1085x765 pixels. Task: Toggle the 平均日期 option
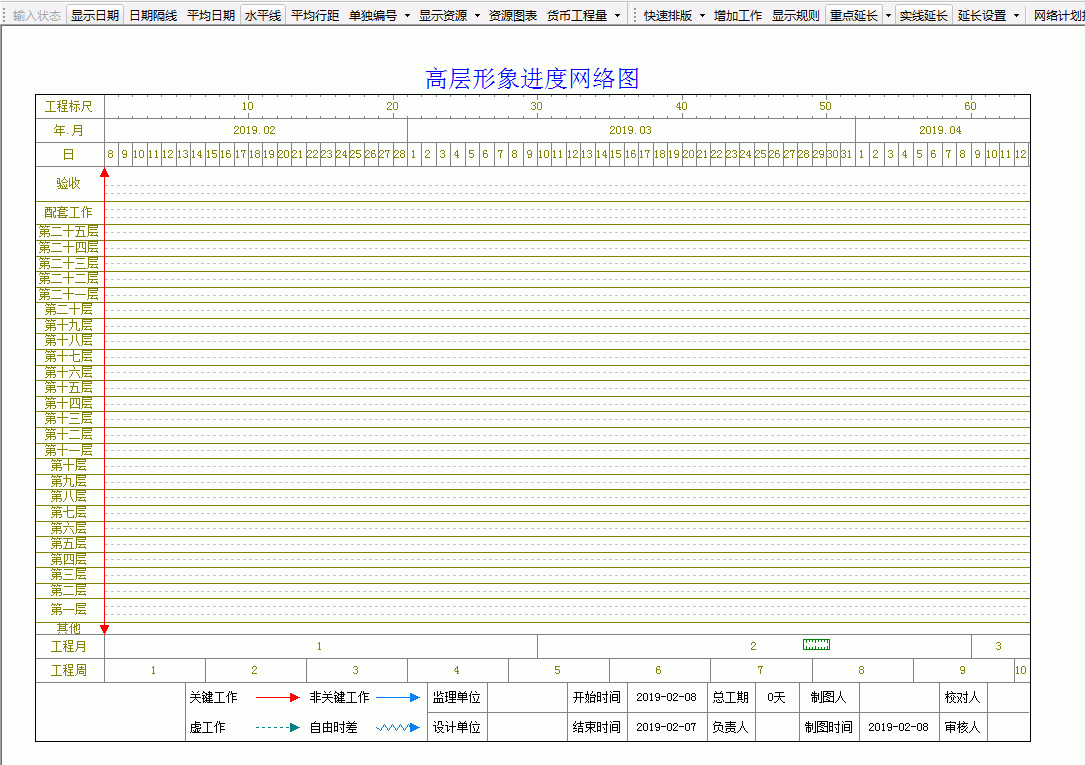point(211,15)
